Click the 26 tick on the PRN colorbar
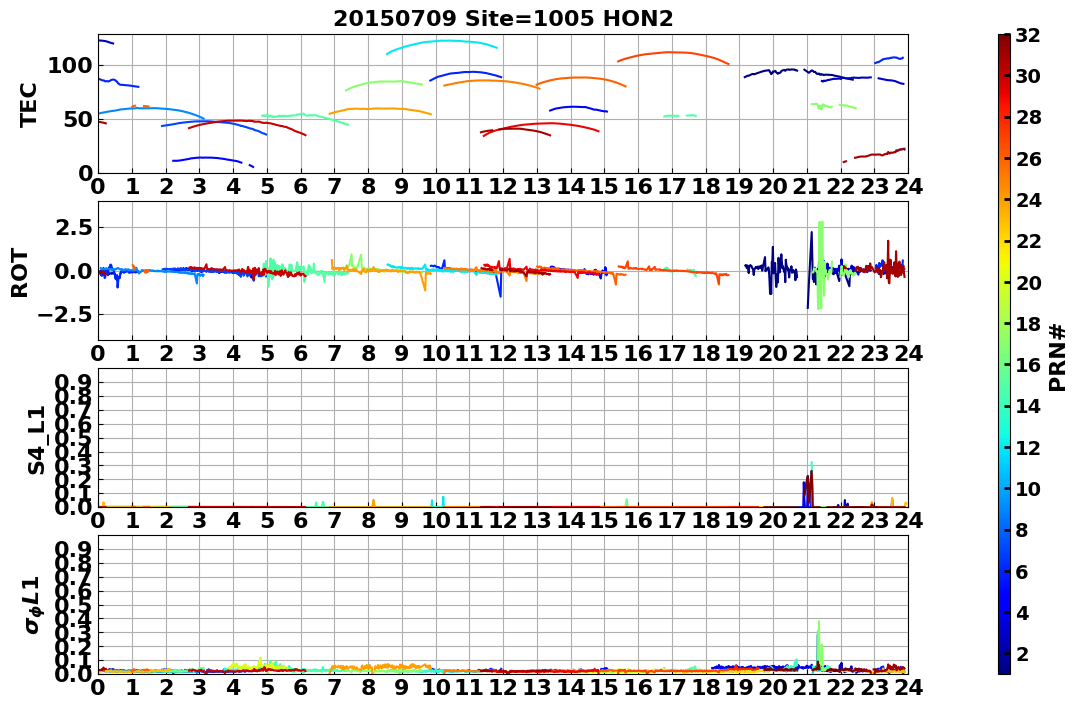The height and width of the screenshot is (709, 1077). coord(1029,158)
